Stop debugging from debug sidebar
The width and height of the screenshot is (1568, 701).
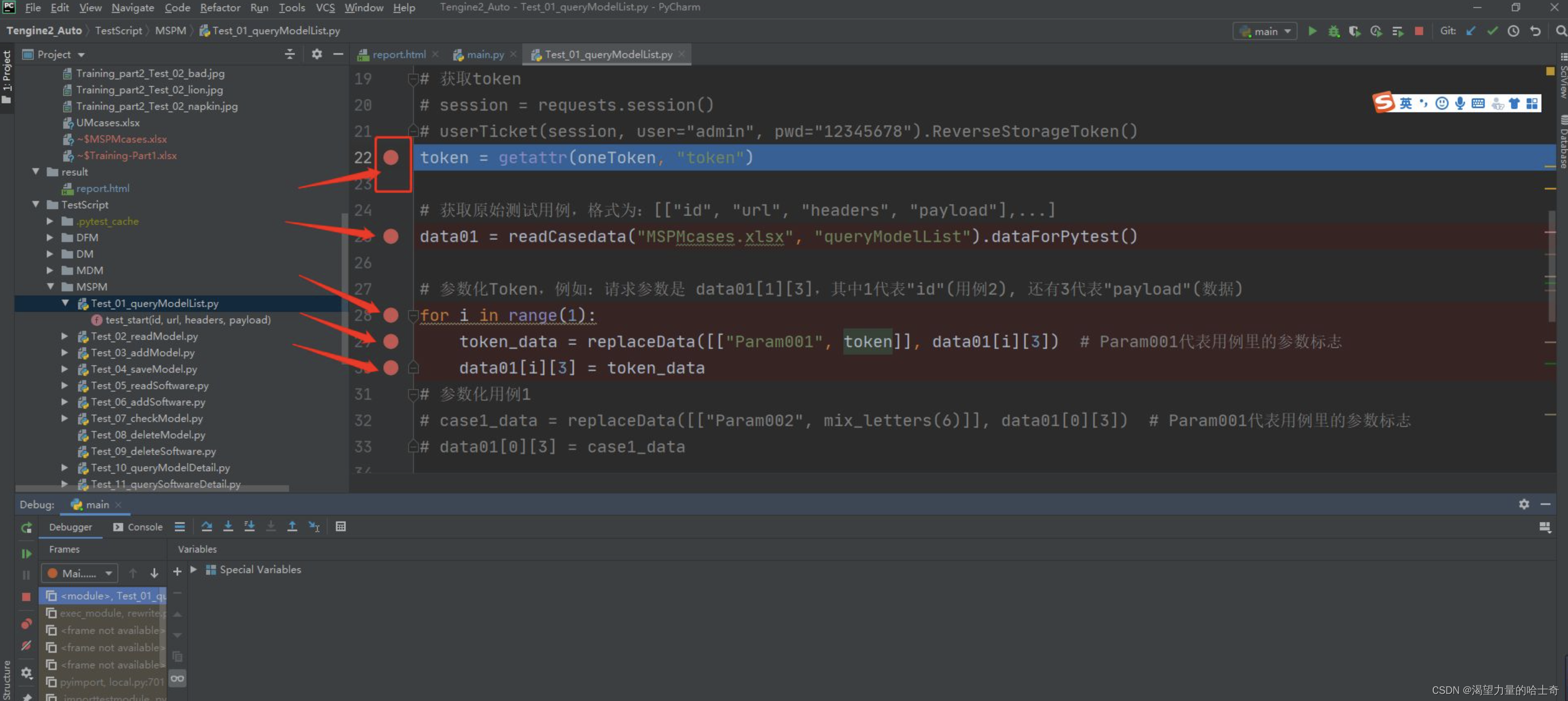(x=26, y=597)
